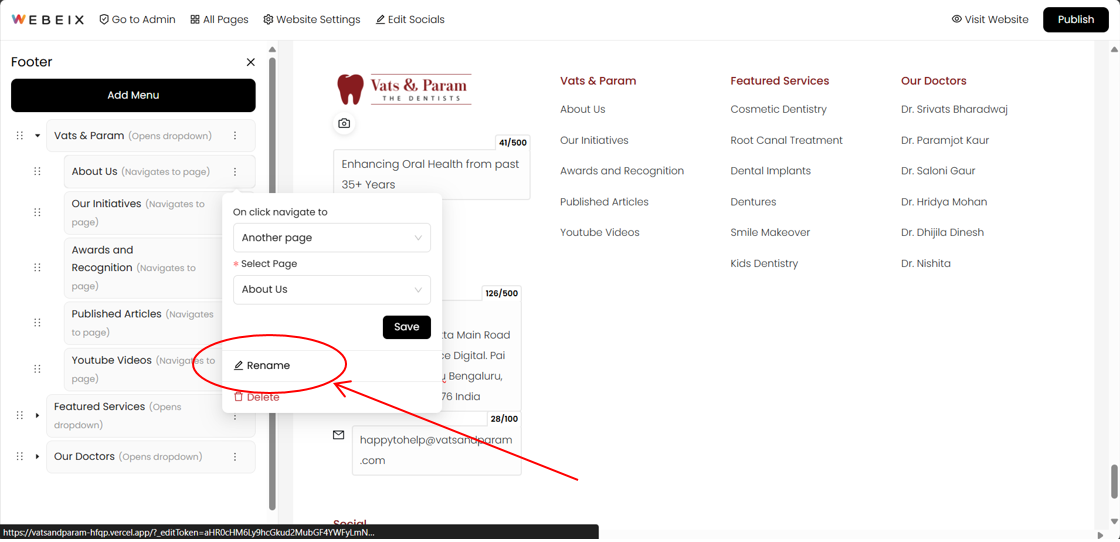
Task: Edit the happytohelp email field
Action: 436,450
